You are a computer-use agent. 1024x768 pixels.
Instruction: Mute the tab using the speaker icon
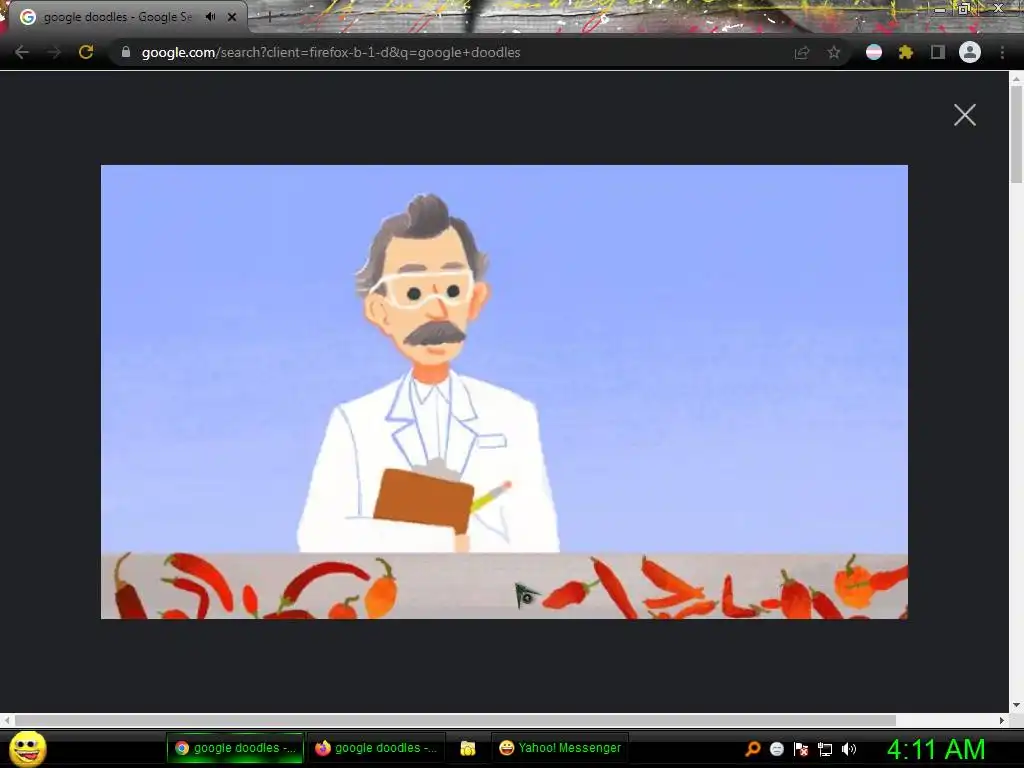(x=210, y=17)
